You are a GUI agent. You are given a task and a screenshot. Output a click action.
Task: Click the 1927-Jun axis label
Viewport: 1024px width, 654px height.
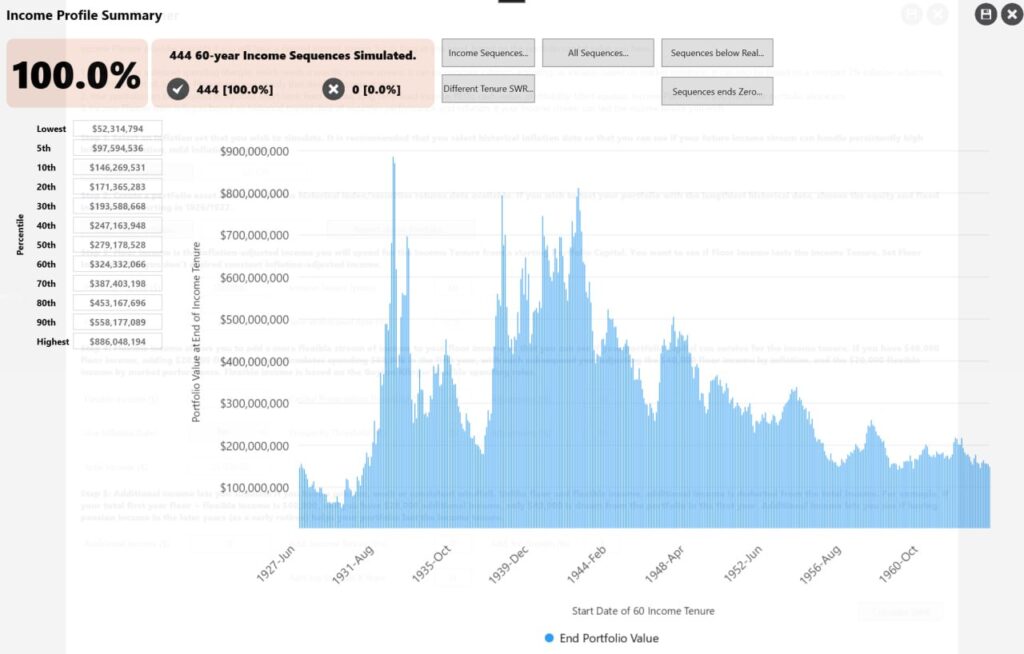coord(275,560)
